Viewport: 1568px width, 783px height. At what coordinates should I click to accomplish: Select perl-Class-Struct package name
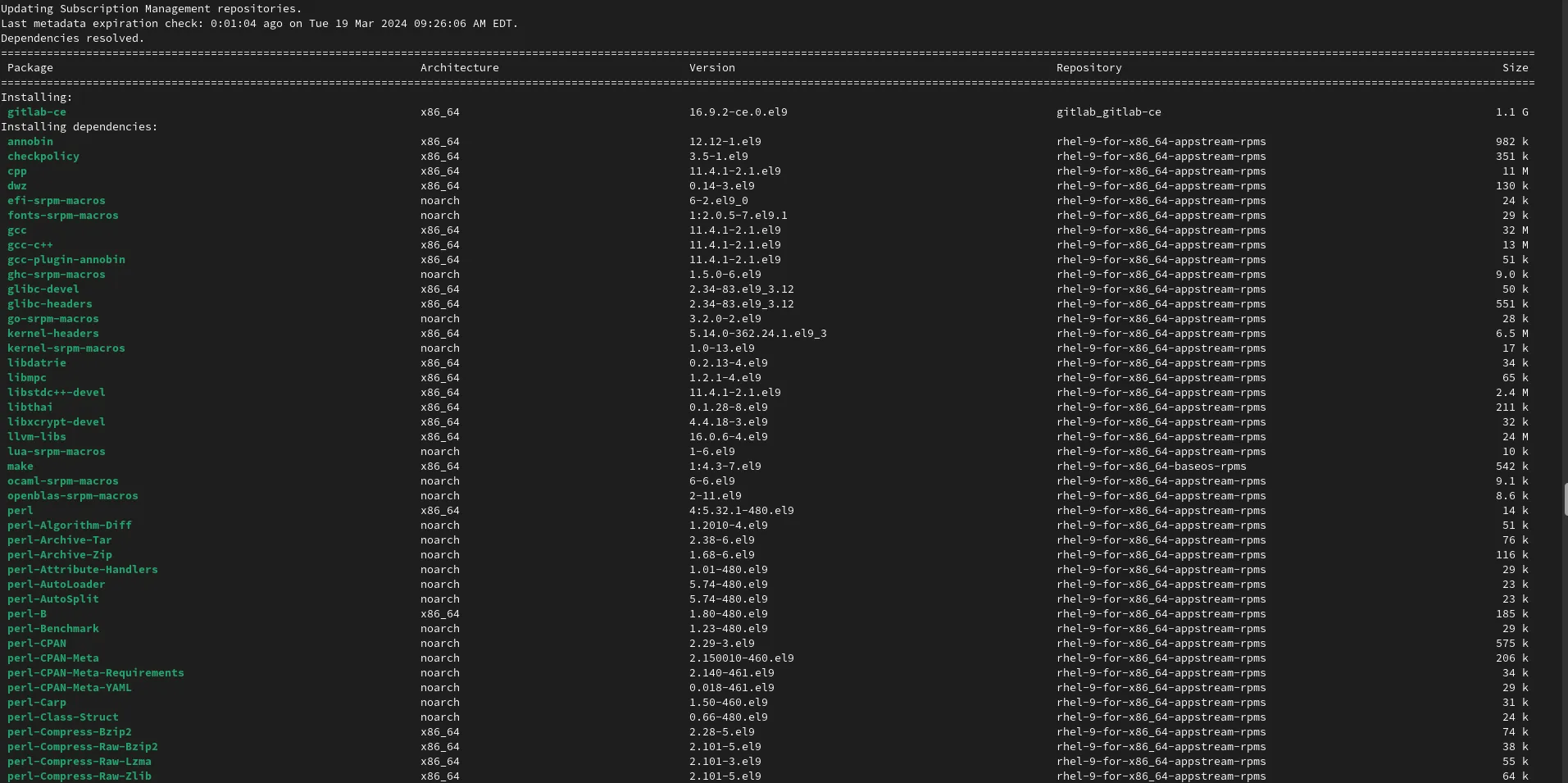click(x=63, y=717)
